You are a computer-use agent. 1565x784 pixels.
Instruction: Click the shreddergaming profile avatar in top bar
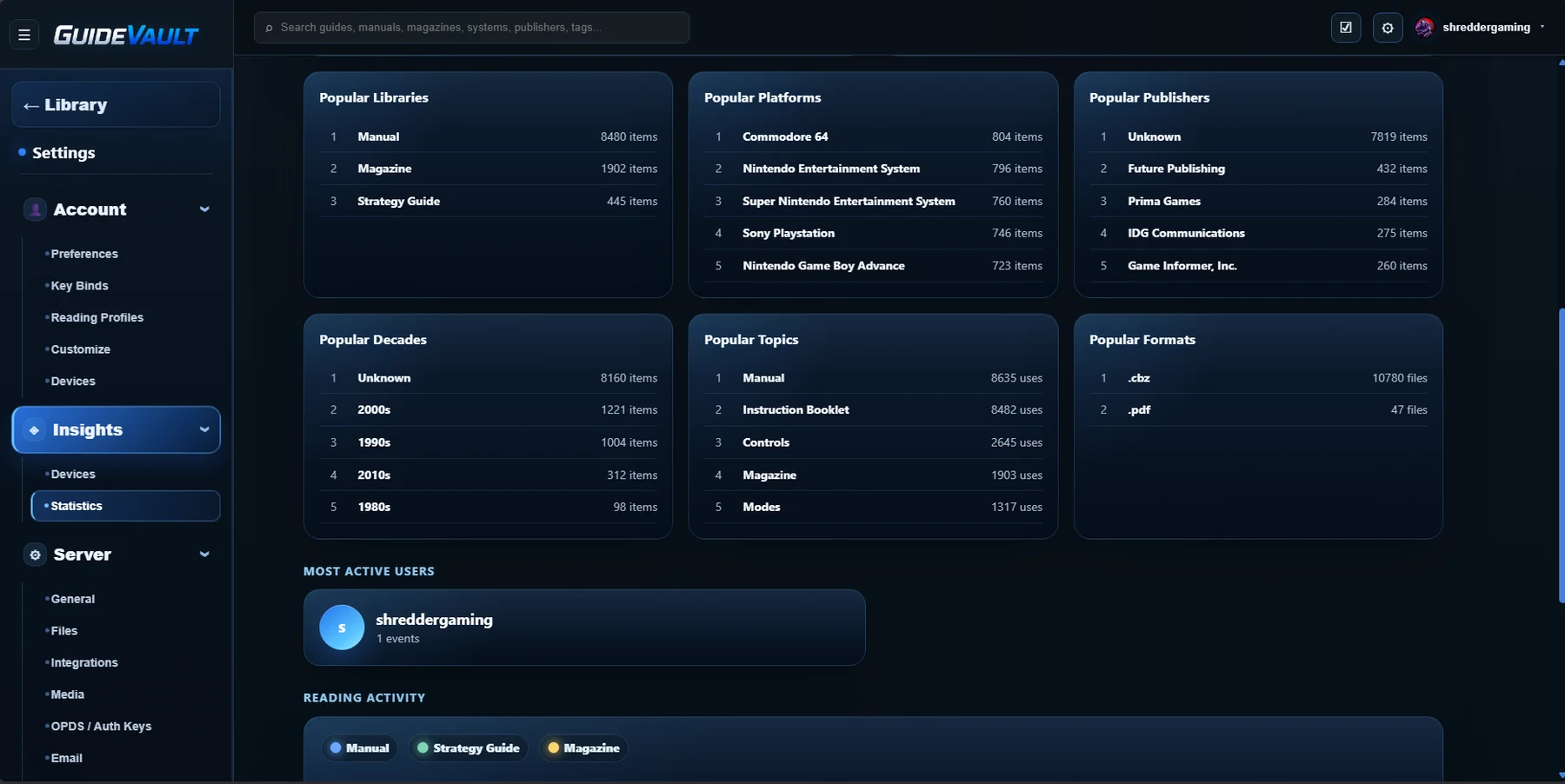[1424, 28]
